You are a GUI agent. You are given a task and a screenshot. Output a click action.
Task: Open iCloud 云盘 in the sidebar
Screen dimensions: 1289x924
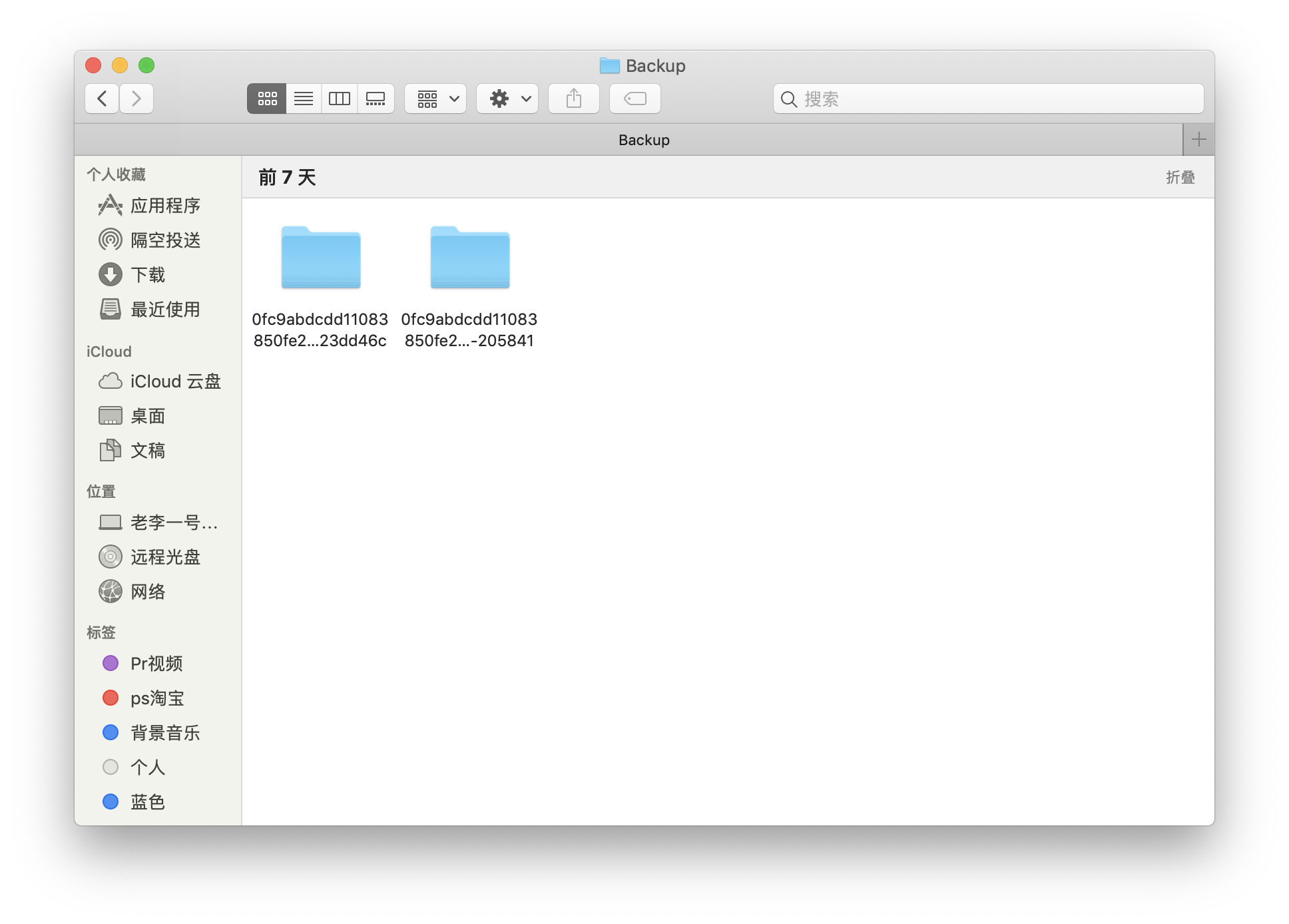[x=158, y=381]
